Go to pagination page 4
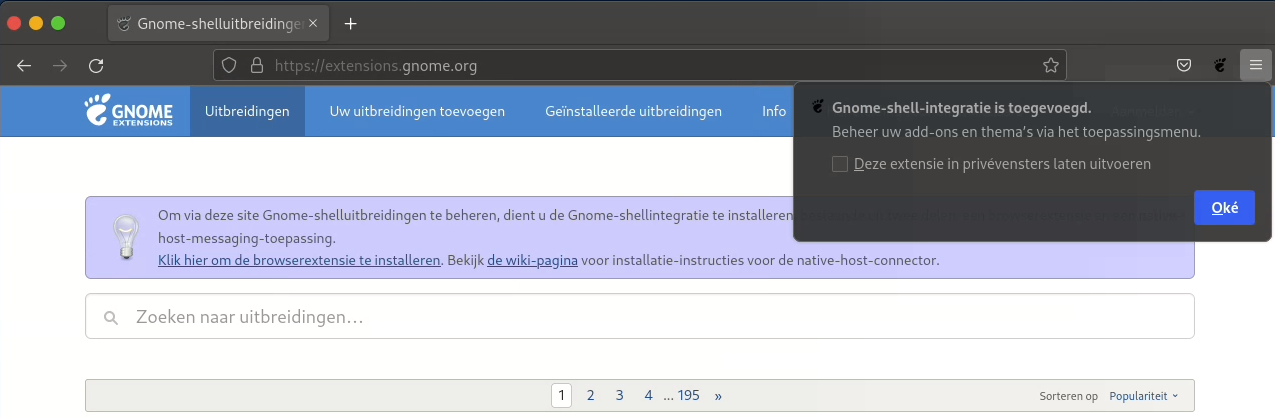The image size is (1275, 418). [648, 395]
